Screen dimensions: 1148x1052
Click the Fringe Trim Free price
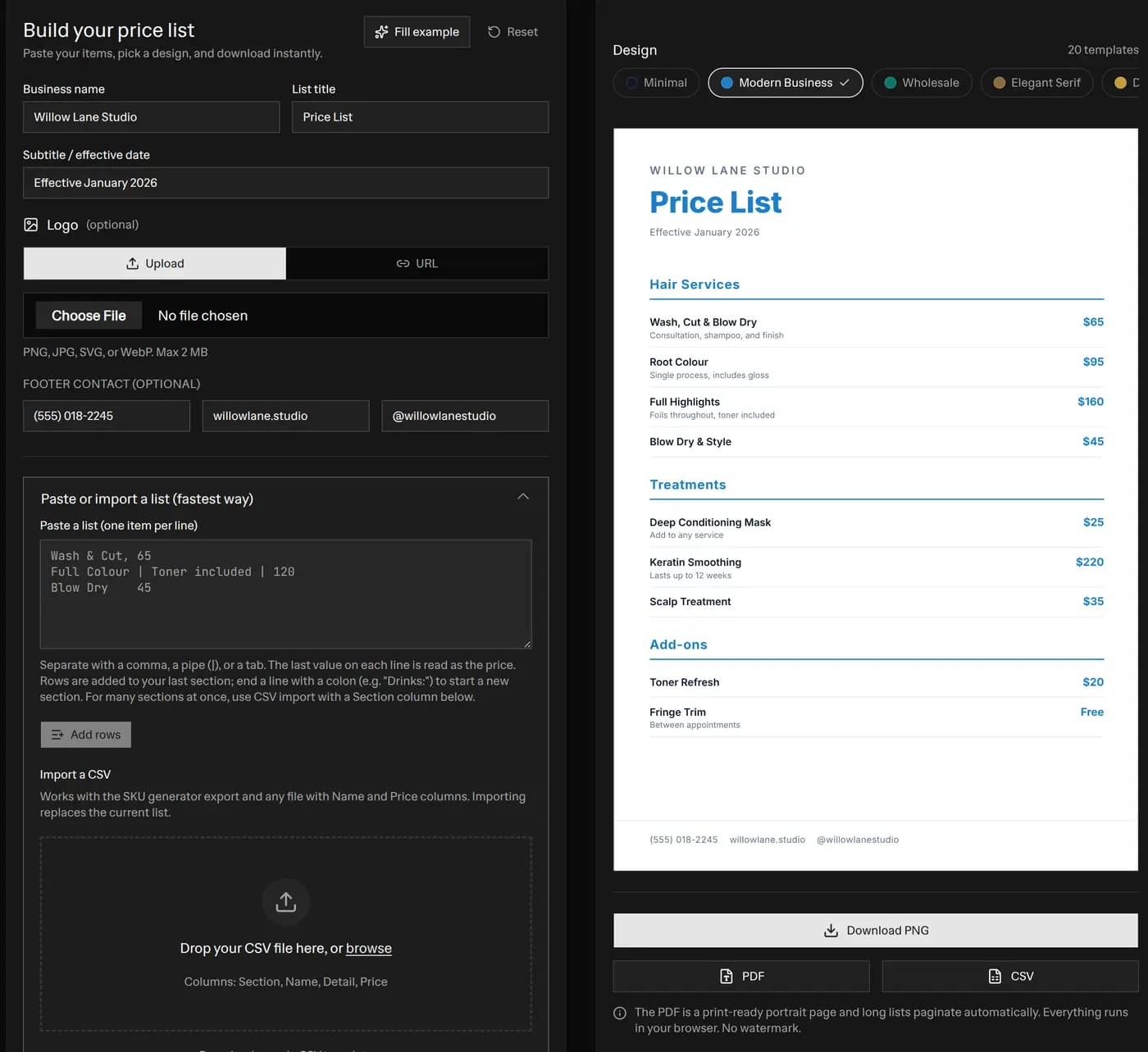1092,712
